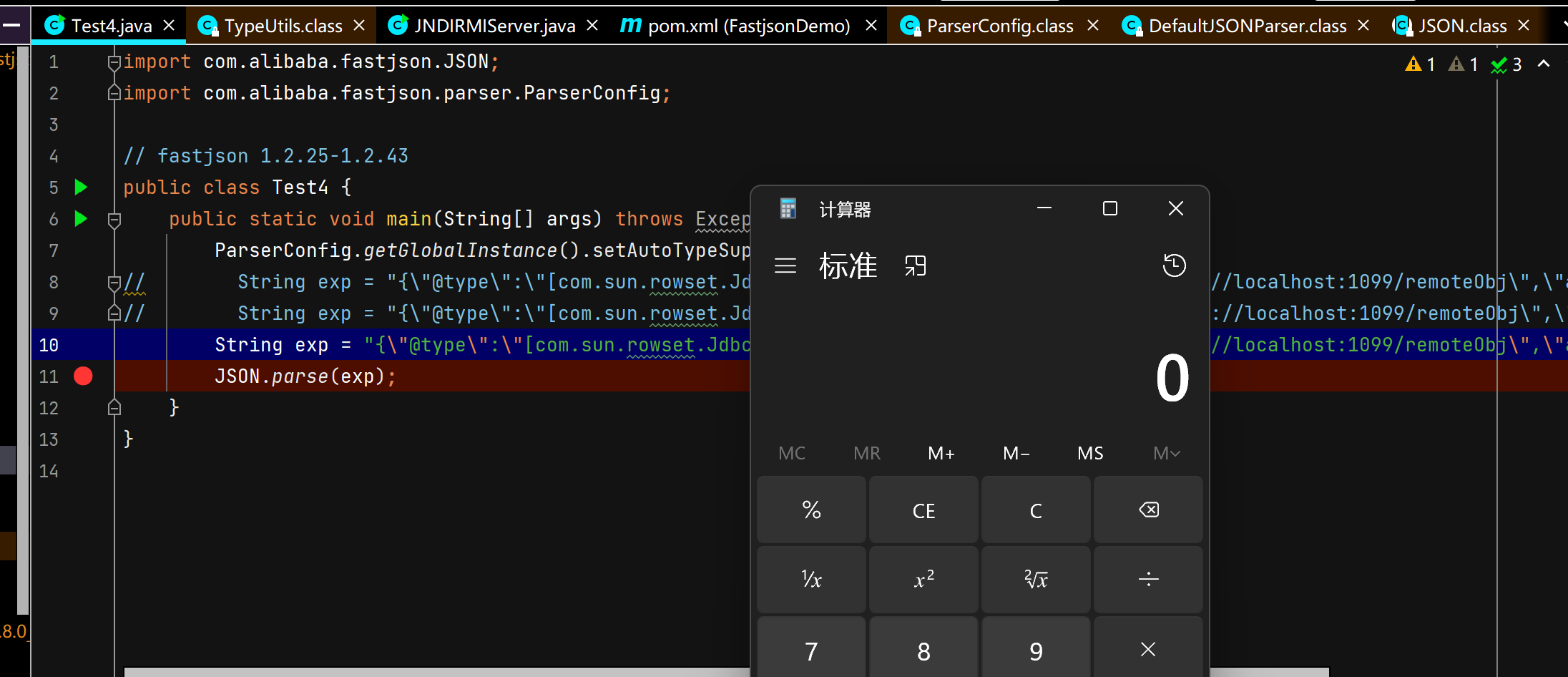
Task: Click the MR memory recall button
Action: pos(867,453)
